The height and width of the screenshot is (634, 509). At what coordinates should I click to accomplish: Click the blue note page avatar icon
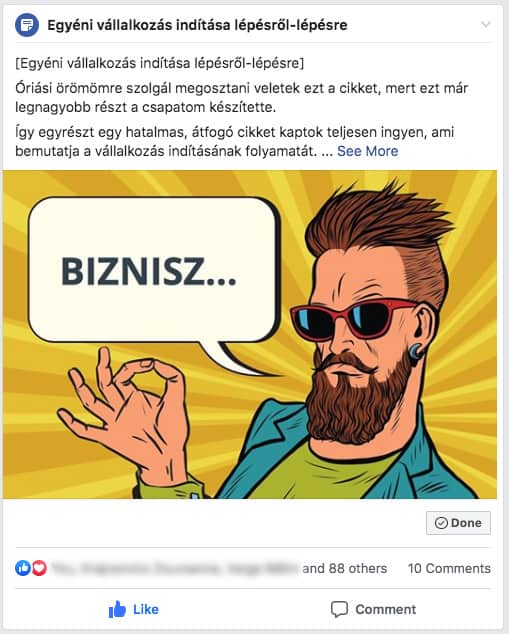pyautogui.click(x=27, y=25)
